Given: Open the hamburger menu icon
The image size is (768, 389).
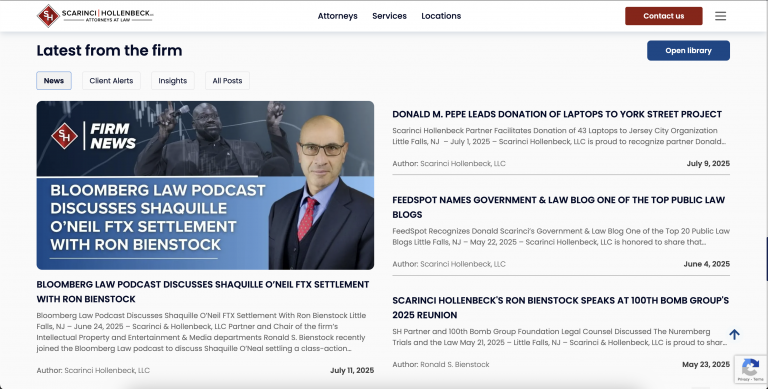Looking at the screenshot, I should click(720, 16).
